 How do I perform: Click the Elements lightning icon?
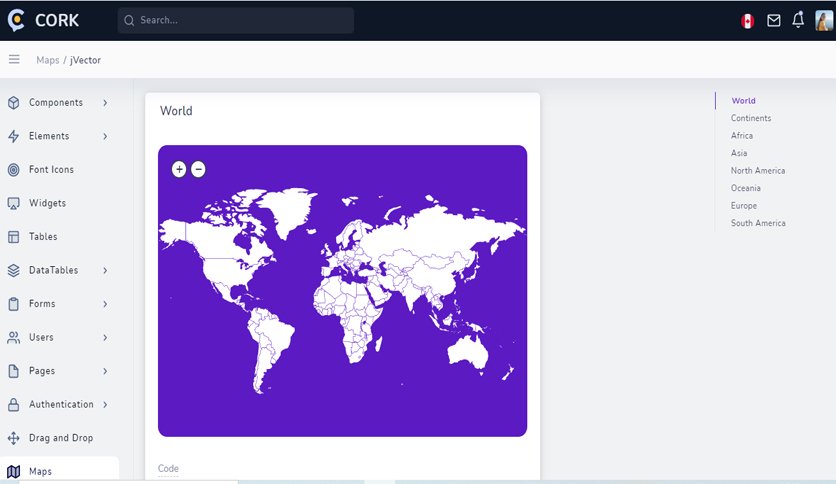click(14, 136)
